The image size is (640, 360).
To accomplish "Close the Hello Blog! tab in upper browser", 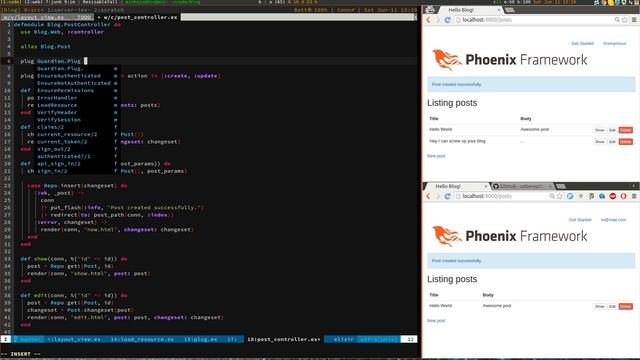I will (x=498, y=10).
